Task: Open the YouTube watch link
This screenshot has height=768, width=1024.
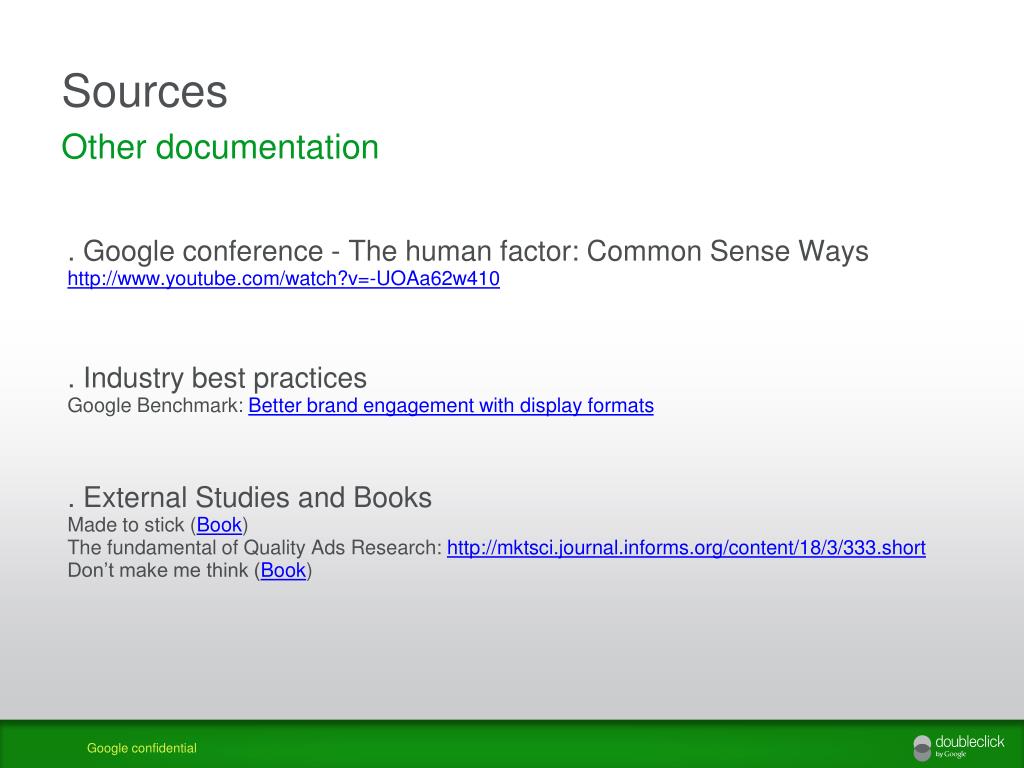Action: (x=283, y=279)
